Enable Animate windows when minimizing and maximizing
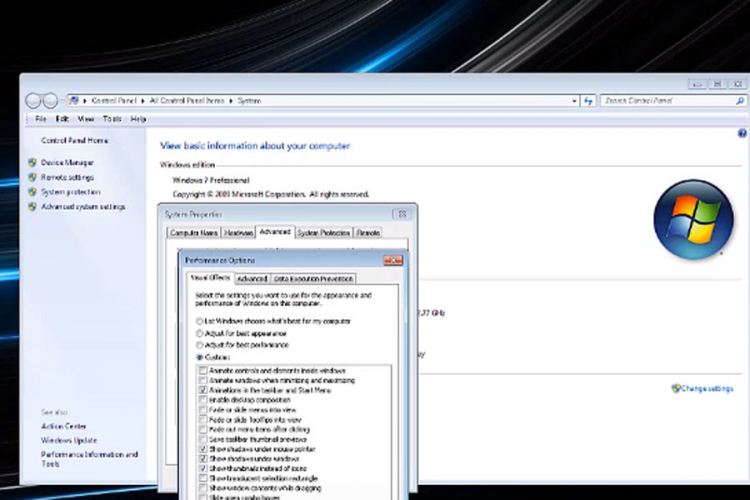 (x=203, y=381)
